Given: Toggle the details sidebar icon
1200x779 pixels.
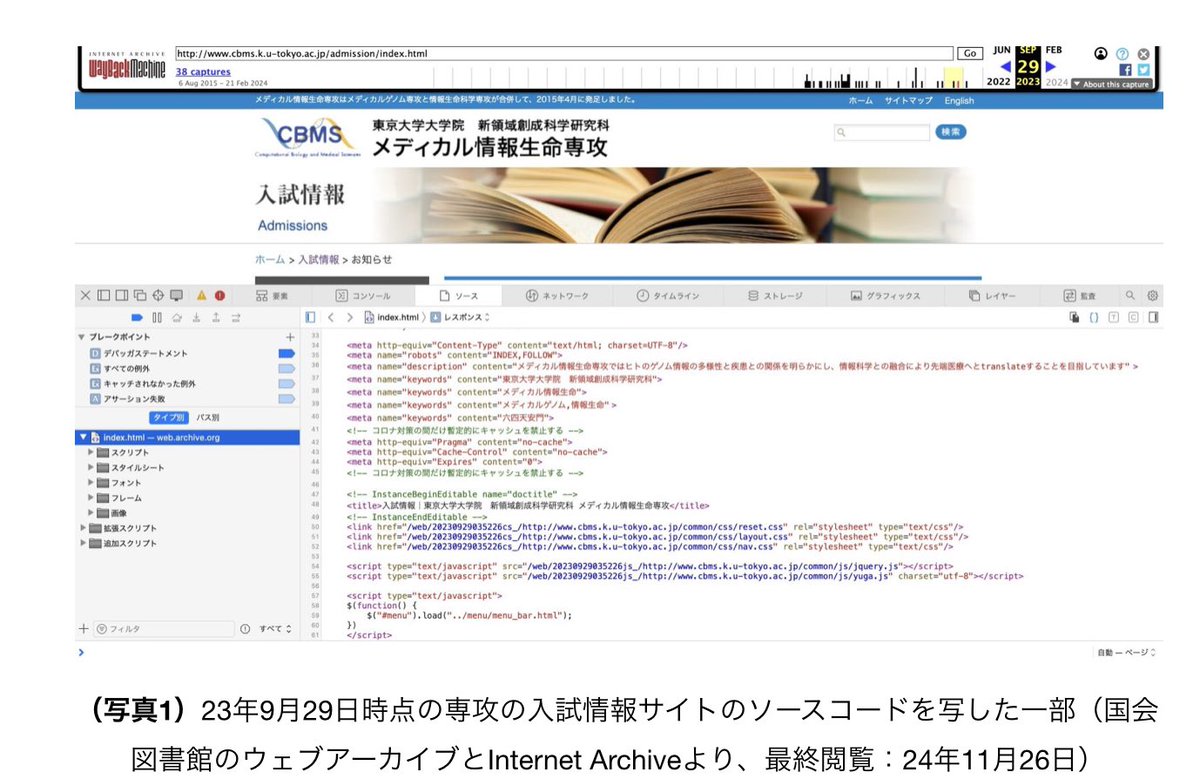Looking at the screenshot, I should 1153,317.
